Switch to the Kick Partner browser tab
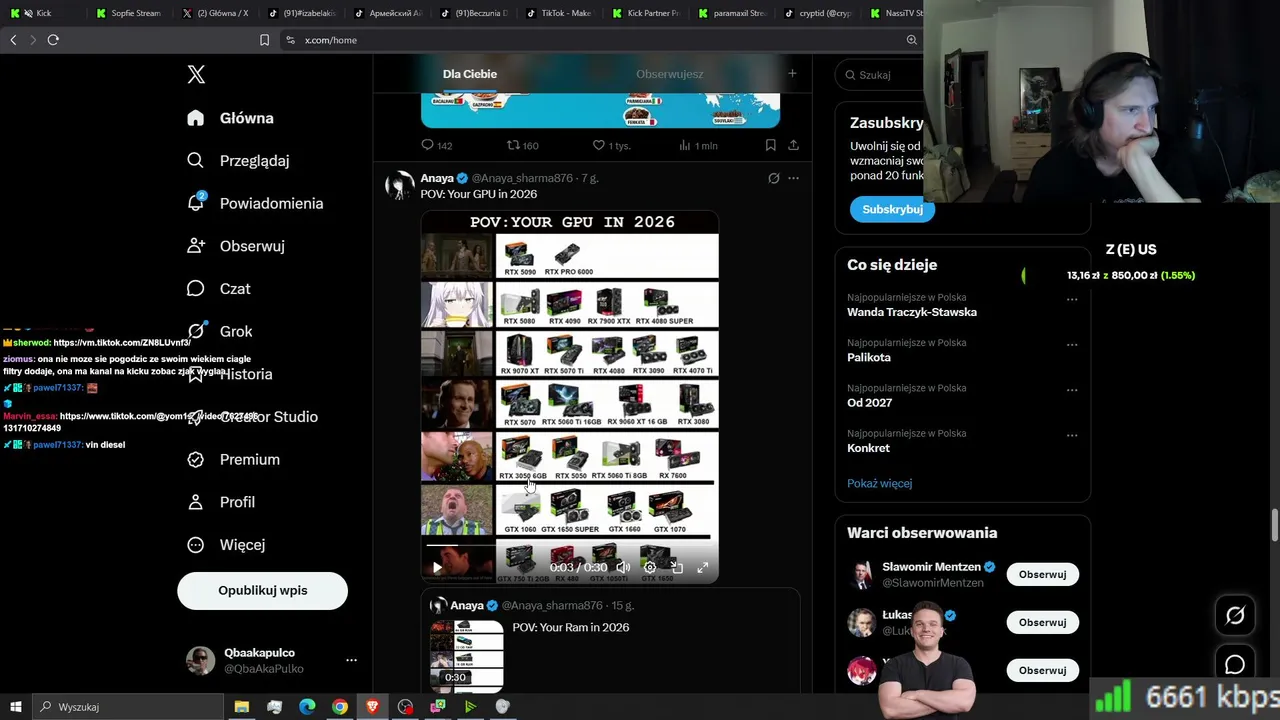 coord(646,13)
